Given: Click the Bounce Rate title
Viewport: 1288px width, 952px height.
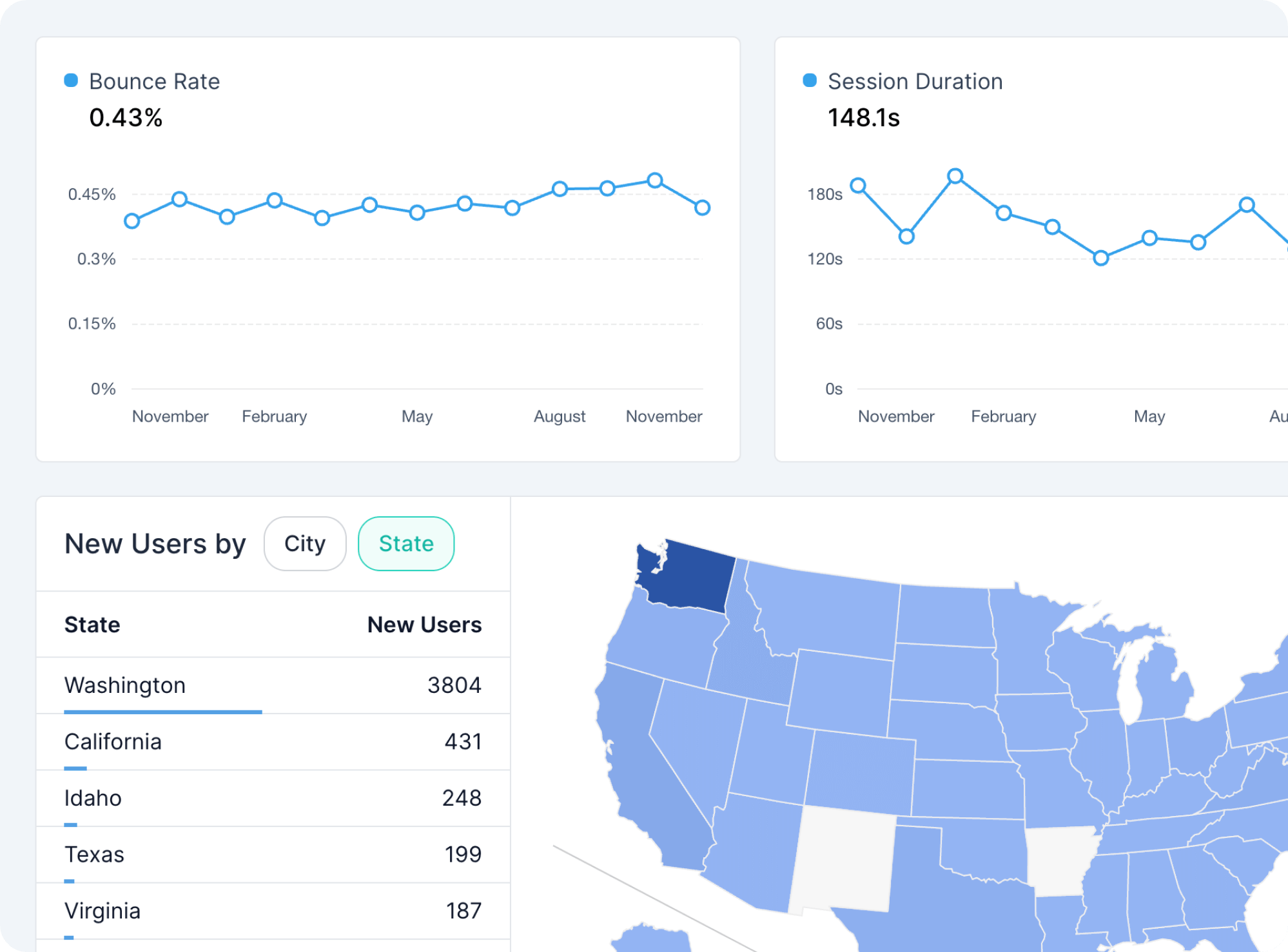Looking at the screenshot, I should 155,81.
